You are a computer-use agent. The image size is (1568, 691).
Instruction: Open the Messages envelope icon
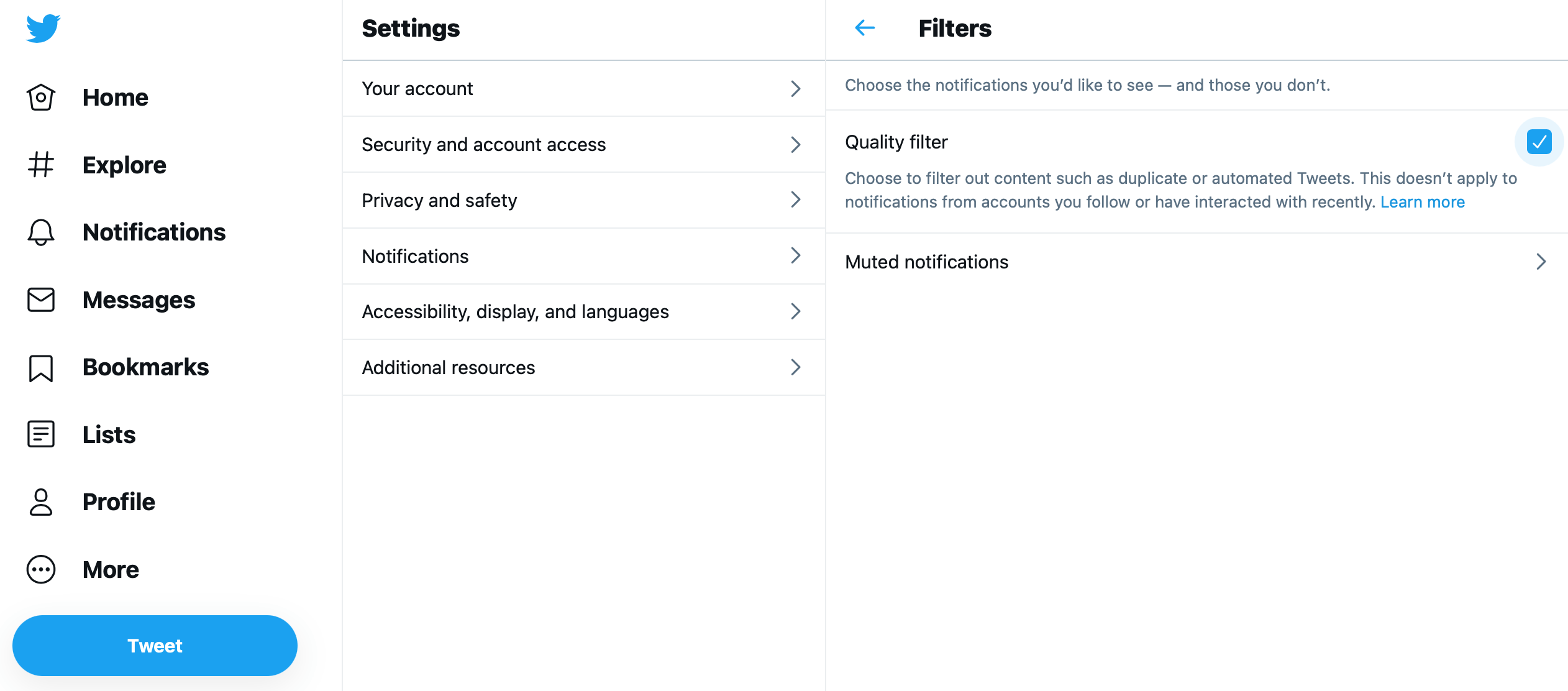(41, 300)
